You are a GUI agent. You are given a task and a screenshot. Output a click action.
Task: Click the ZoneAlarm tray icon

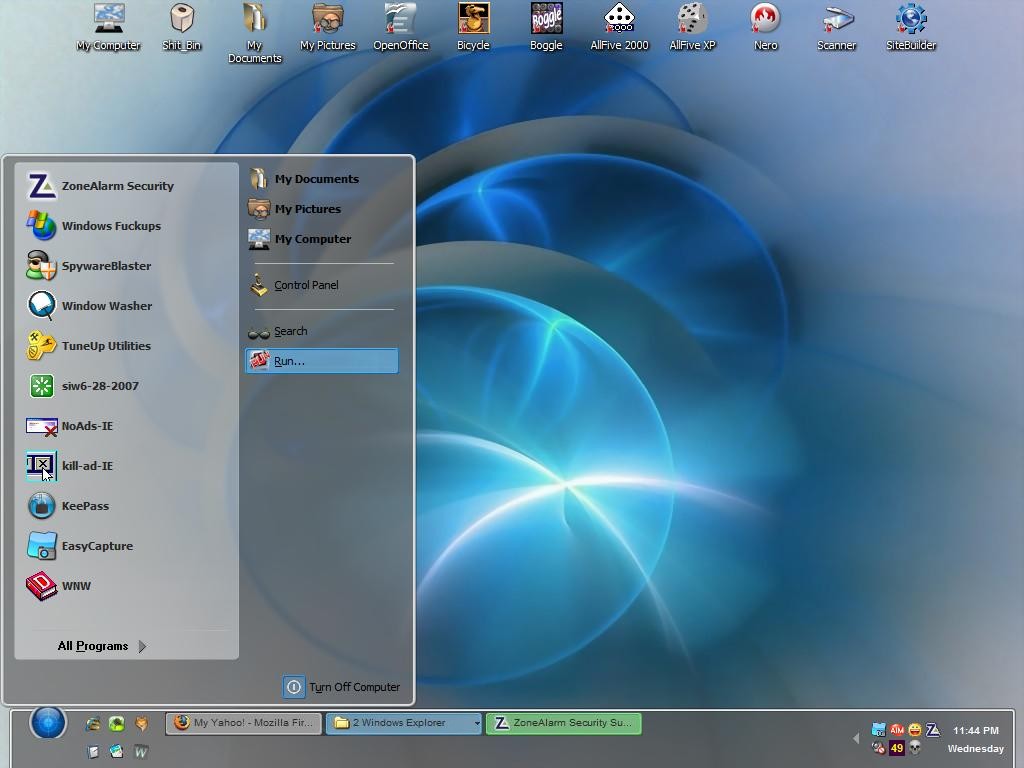coord(933,729)
